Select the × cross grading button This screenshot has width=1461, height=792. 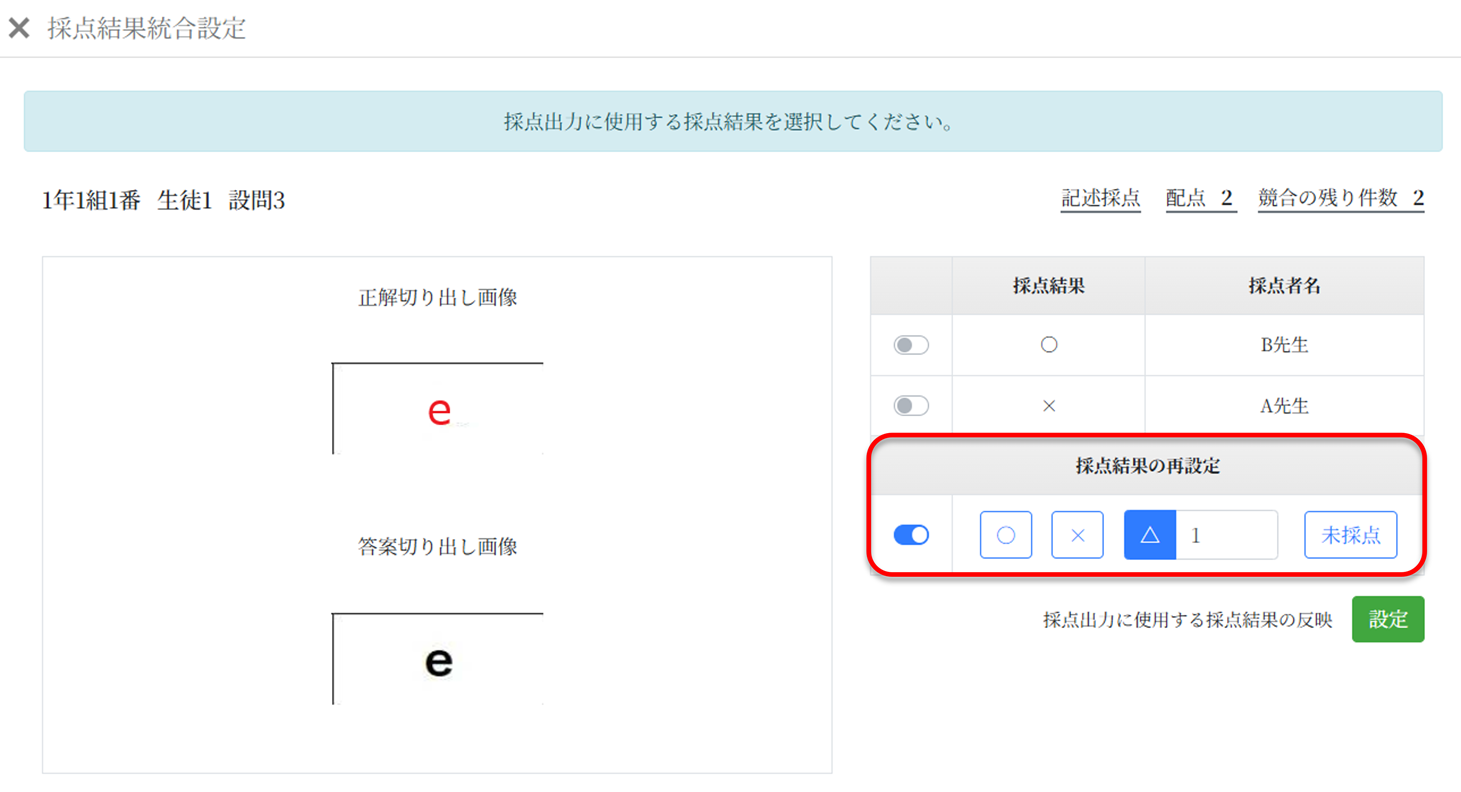(1077, 535)
